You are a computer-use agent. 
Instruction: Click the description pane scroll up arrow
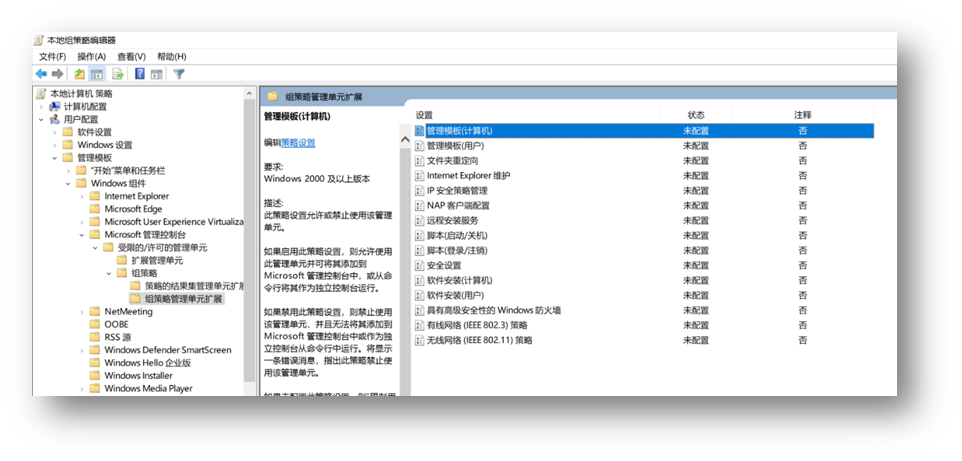[404, 140]
